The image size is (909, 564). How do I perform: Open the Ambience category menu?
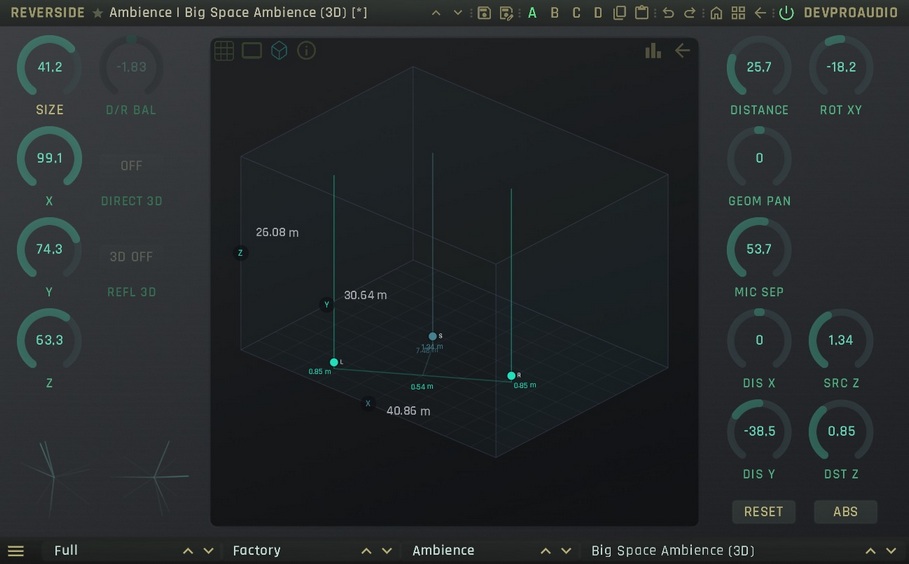[443, 551]
